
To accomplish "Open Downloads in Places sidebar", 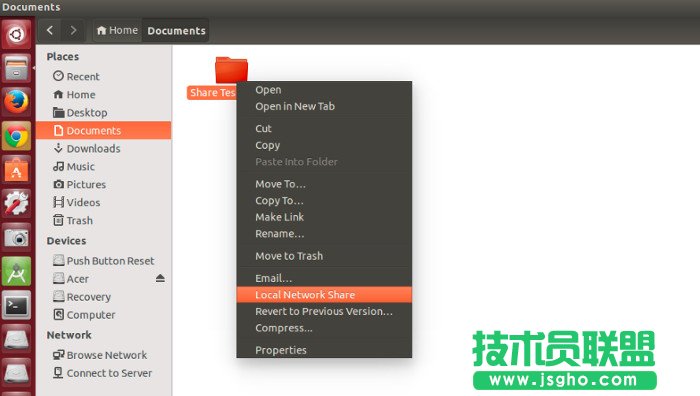I will coord(93,149).
